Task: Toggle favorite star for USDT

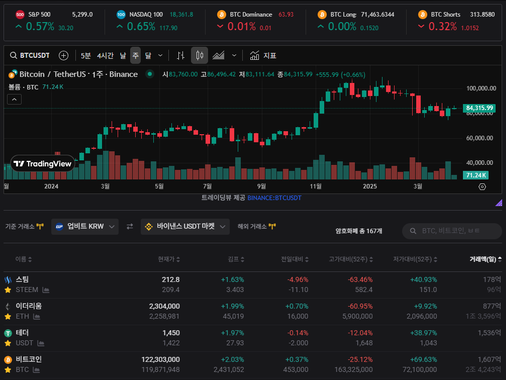Action: coord(8,343)
